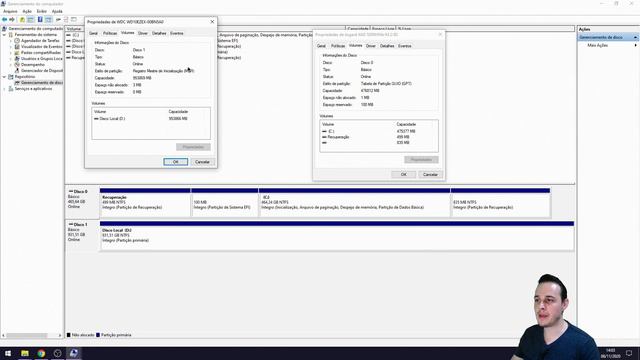The height and width of the screenshot is (360, 640).
Task: Open Políticas tab in Disco 0 properties dialog
Action: [338, 46]
